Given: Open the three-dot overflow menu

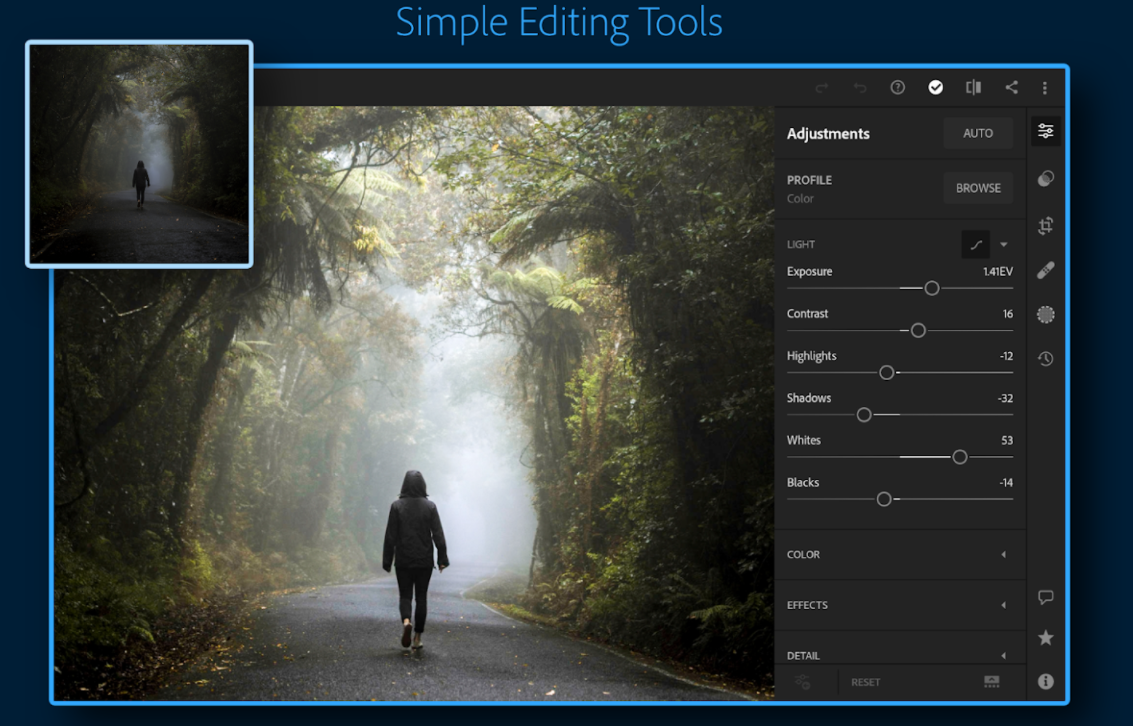Looking at the screenshot, I should [x=1045, y=88].
